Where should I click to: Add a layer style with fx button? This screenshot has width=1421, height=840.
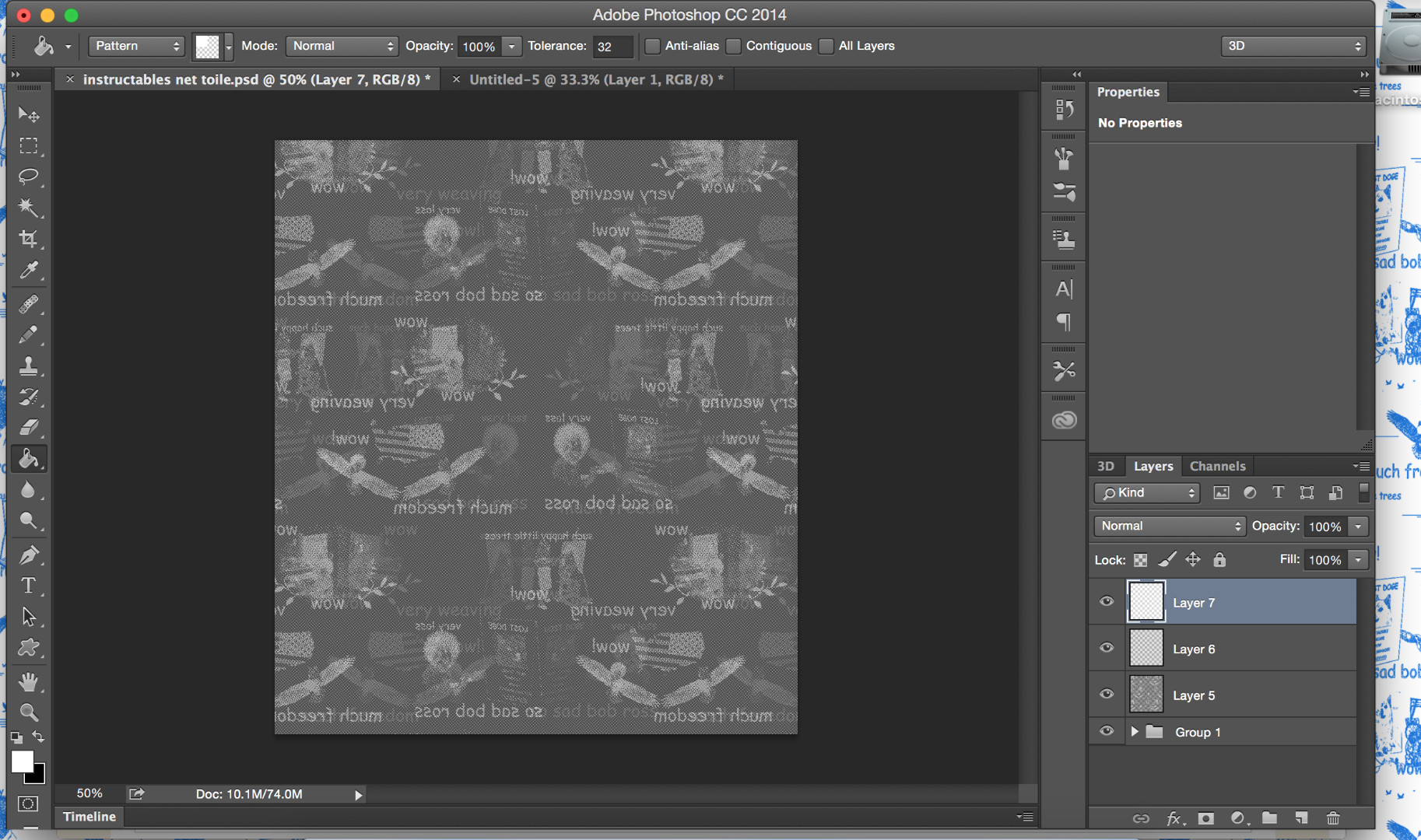pos(1175,818)
